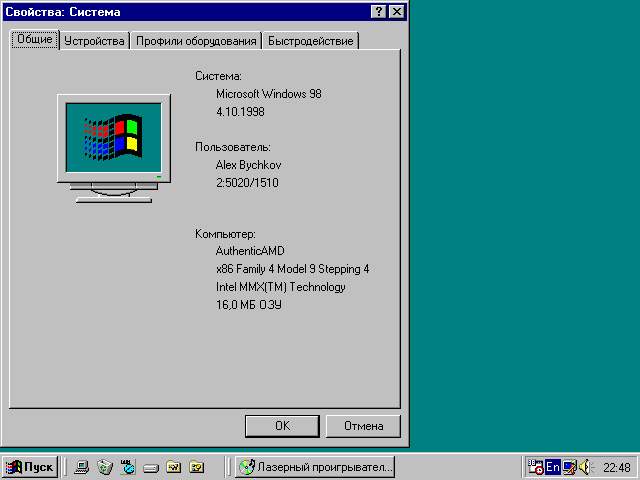Click the drive-shaped quick launch icon
Image resolution: width=640 pixels, height=480 pixels.
pos(151,468)
